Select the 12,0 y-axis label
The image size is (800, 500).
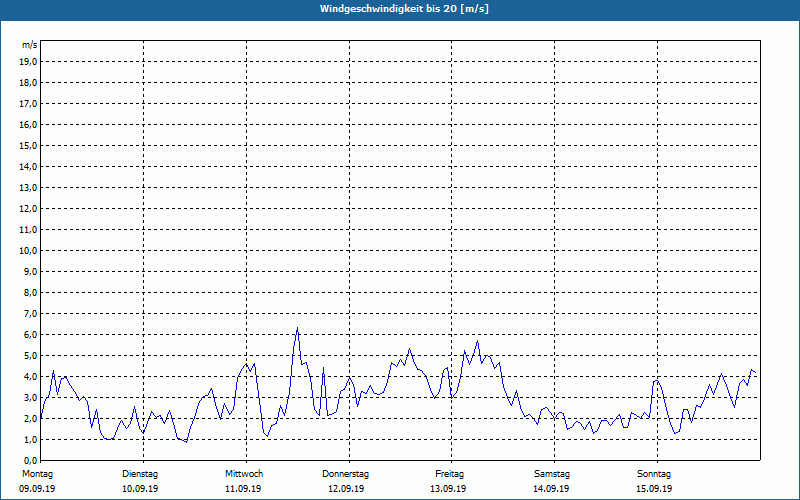pyautogui.click(x=27, y=209)
